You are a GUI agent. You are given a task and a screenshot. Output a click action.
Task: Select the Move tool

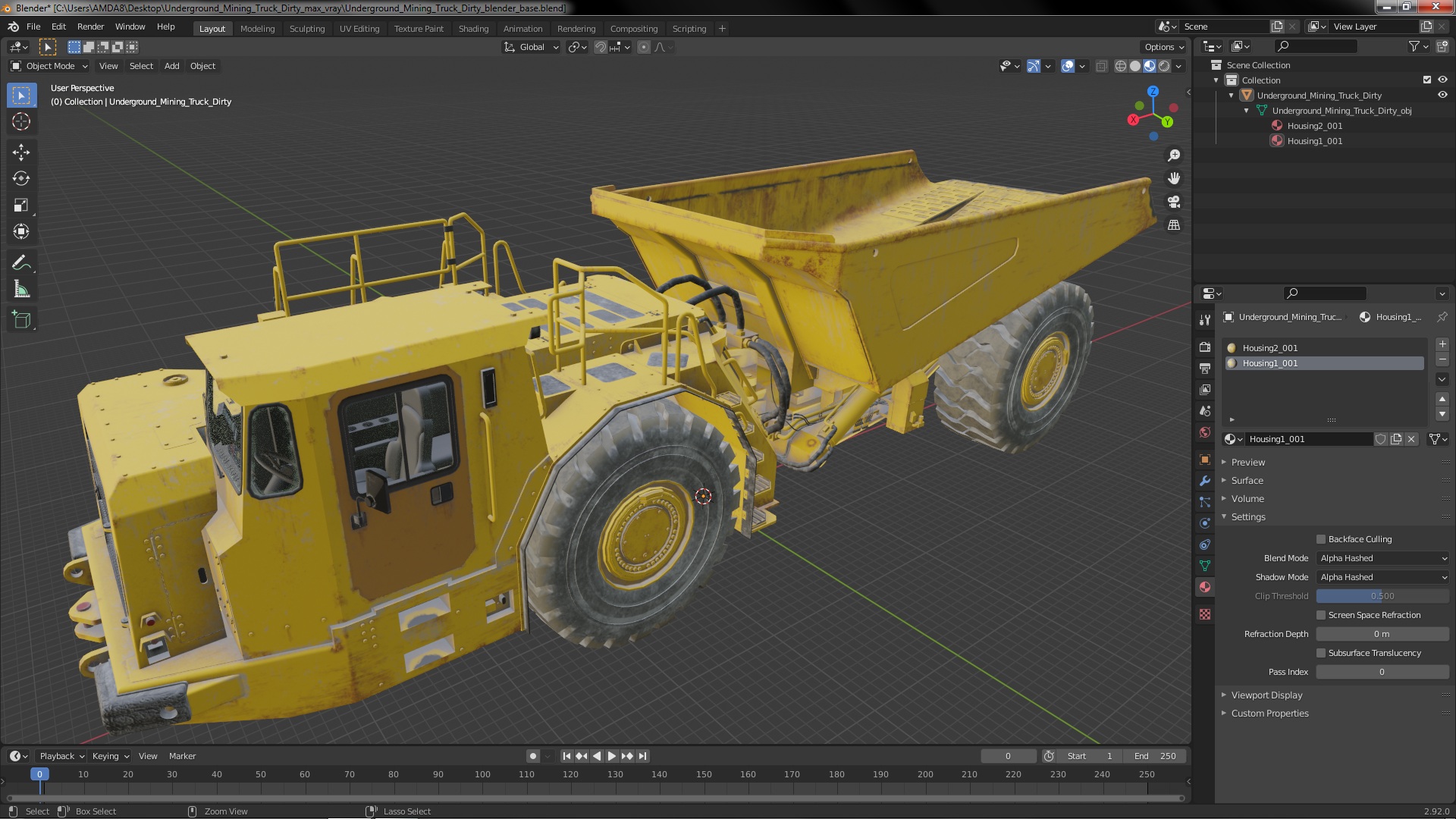point(21,152)
